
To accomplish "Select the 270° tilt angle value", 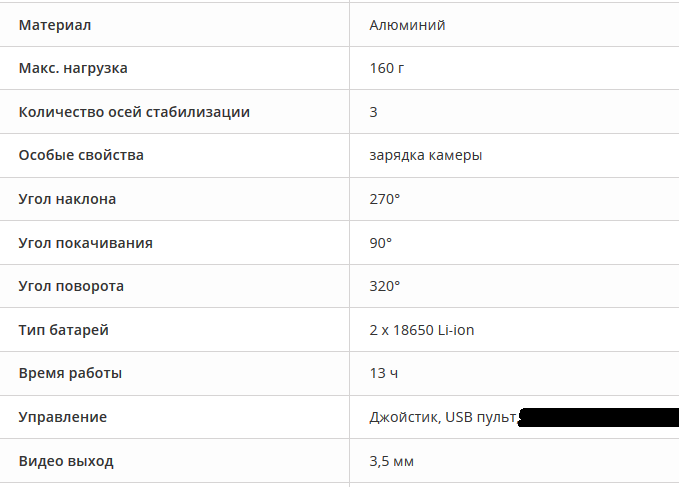I will pos(385,199).
